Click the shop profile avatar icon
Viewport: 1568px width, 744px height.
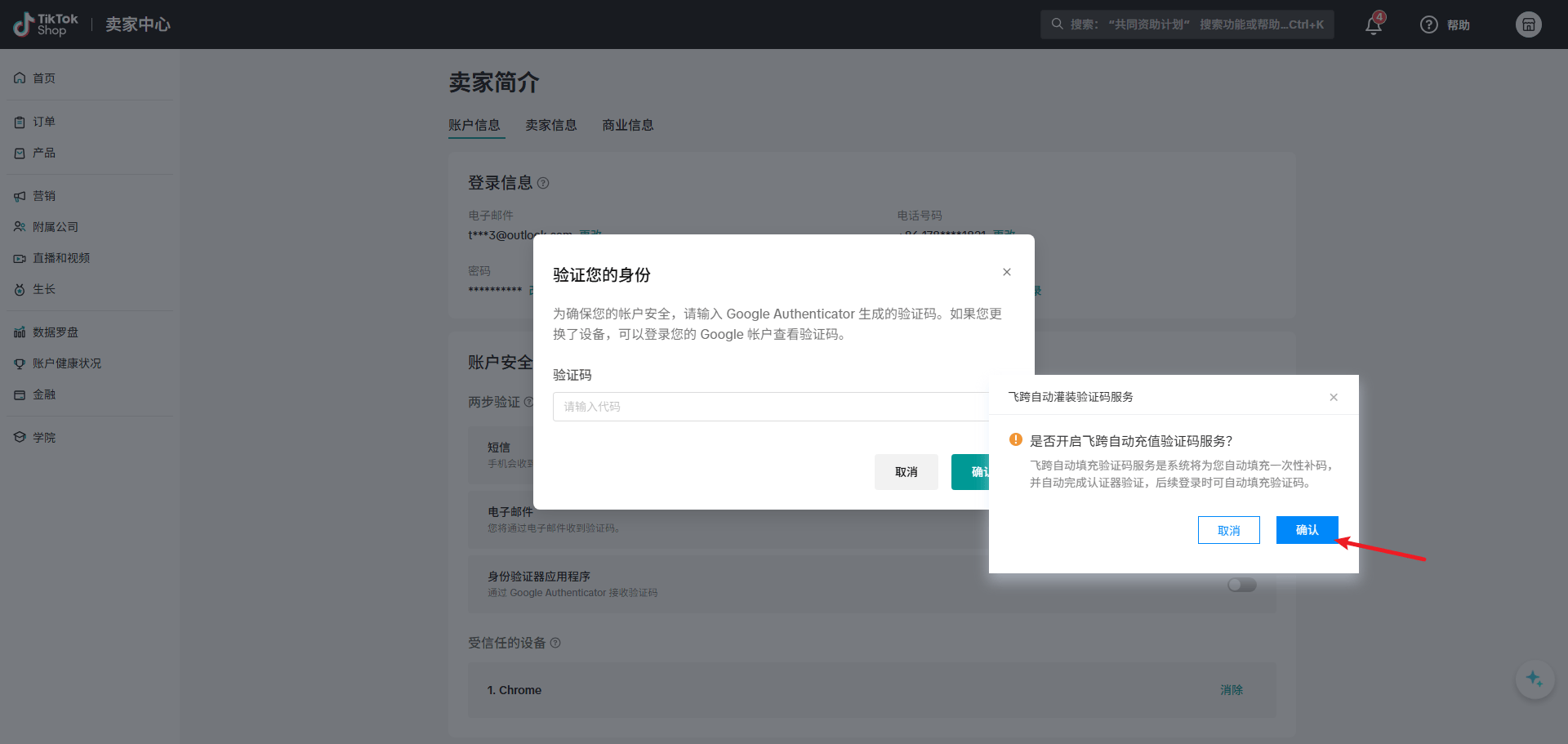pyautogui.click(x=1528, y=25)
